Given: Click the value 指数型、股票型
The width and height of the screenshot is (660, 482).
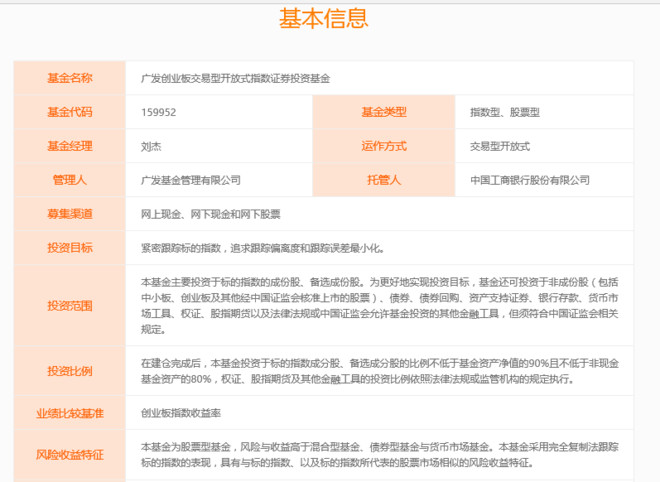Looking at the screenshot, I should pyautogui.click(x=505, y=112).
